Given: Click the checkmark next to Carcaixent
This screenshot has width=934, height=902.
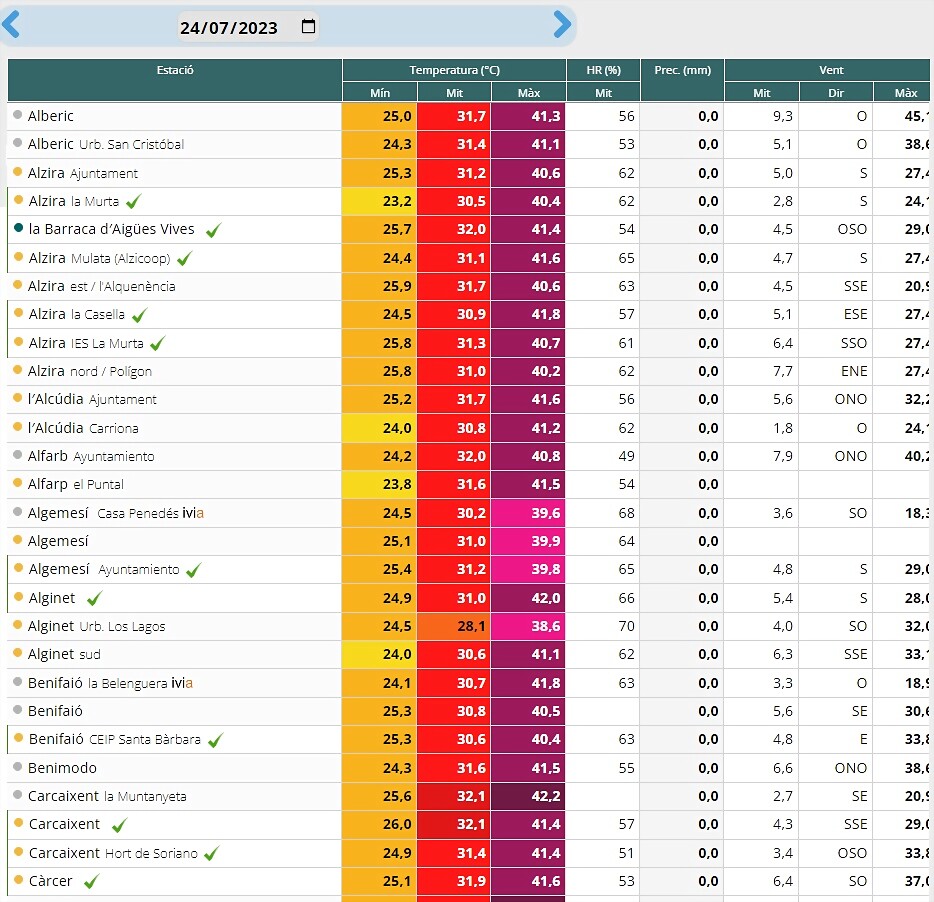Looking at the screenshot, I should [120, 825].
